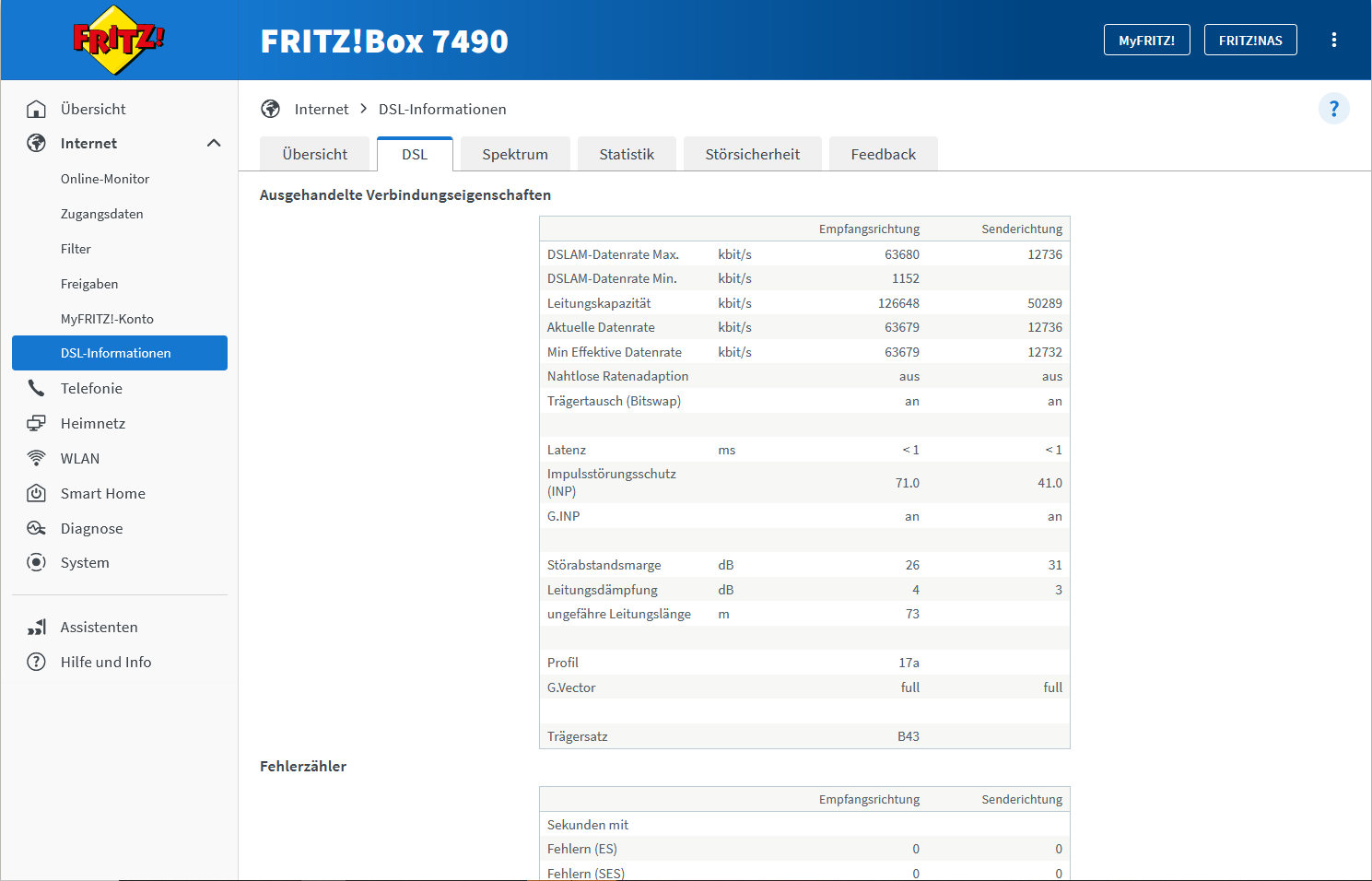Click the Smart Home icon
1372x881 pixels.
pyautogui.click(x=36, y=493)
